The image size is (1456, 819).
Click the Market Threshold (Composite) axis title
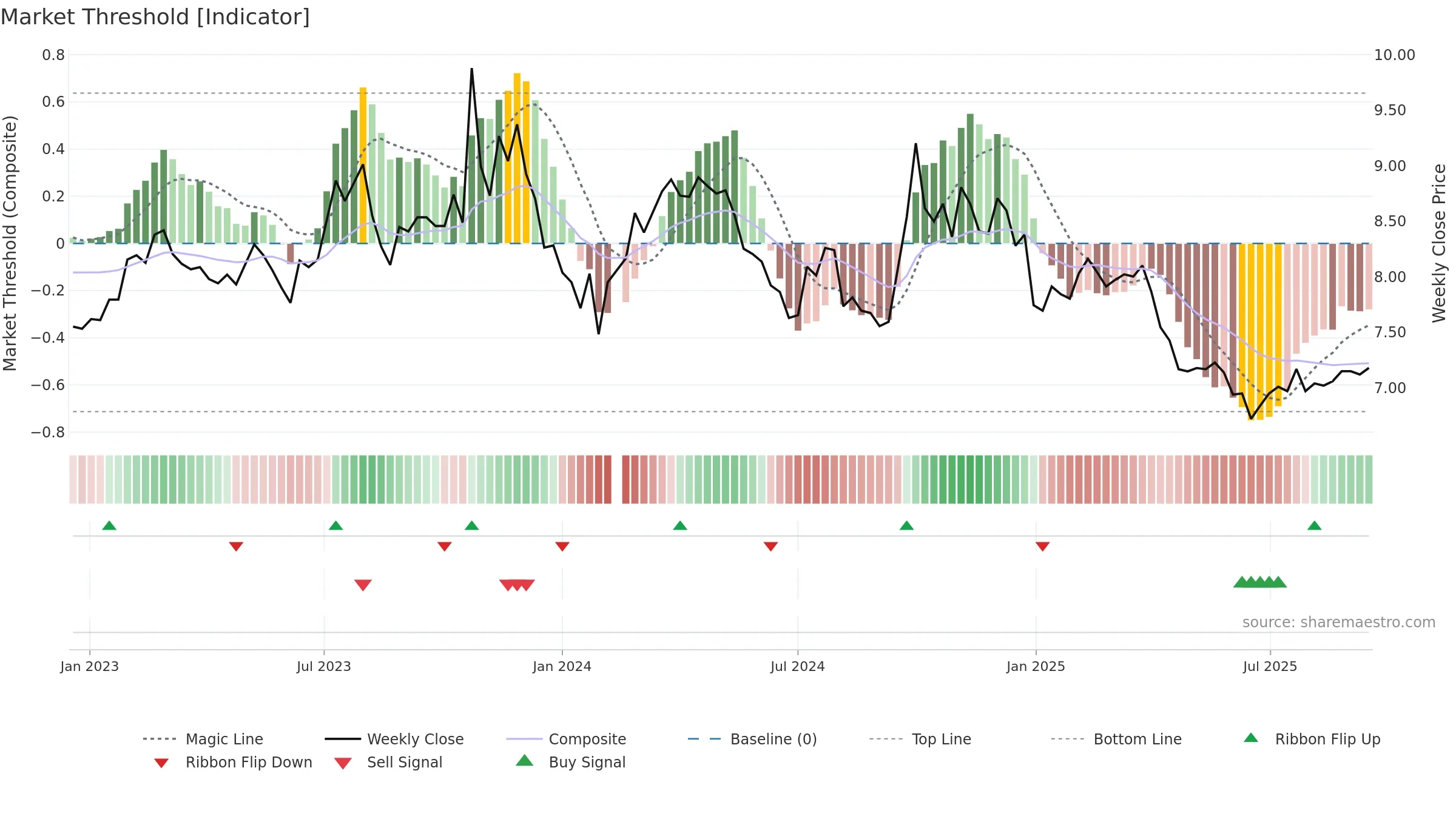(10, 243)
